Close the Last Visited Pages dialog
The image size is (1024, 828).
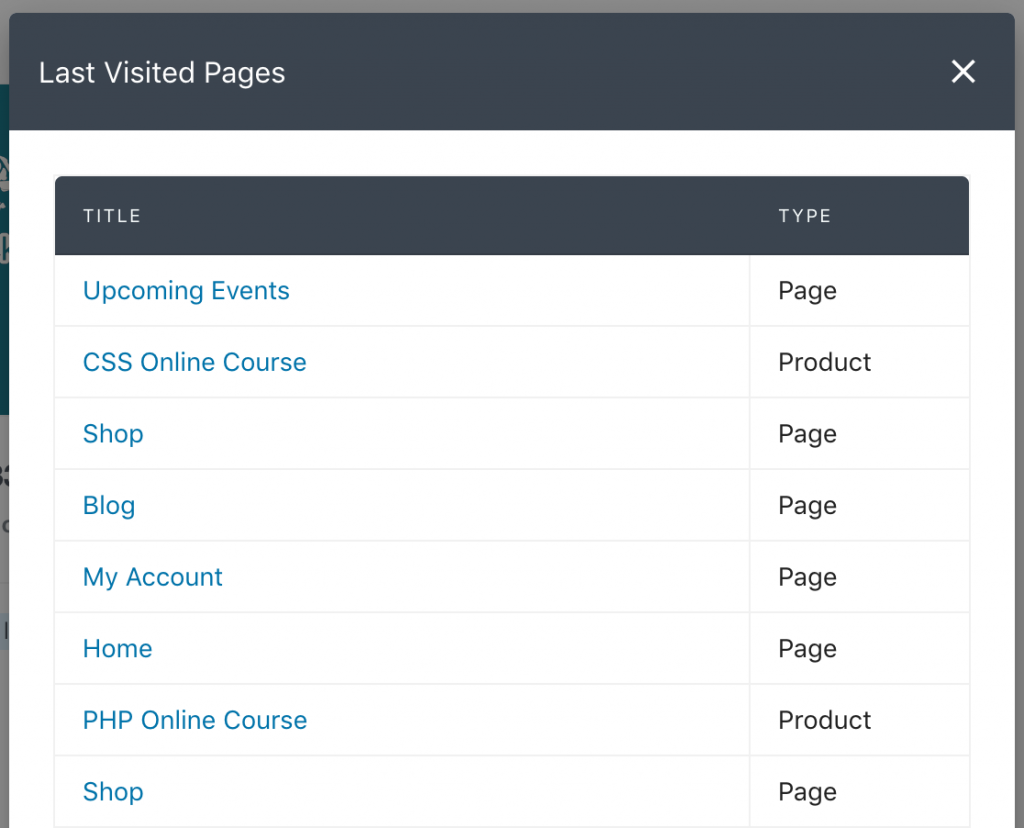[962, 71]
